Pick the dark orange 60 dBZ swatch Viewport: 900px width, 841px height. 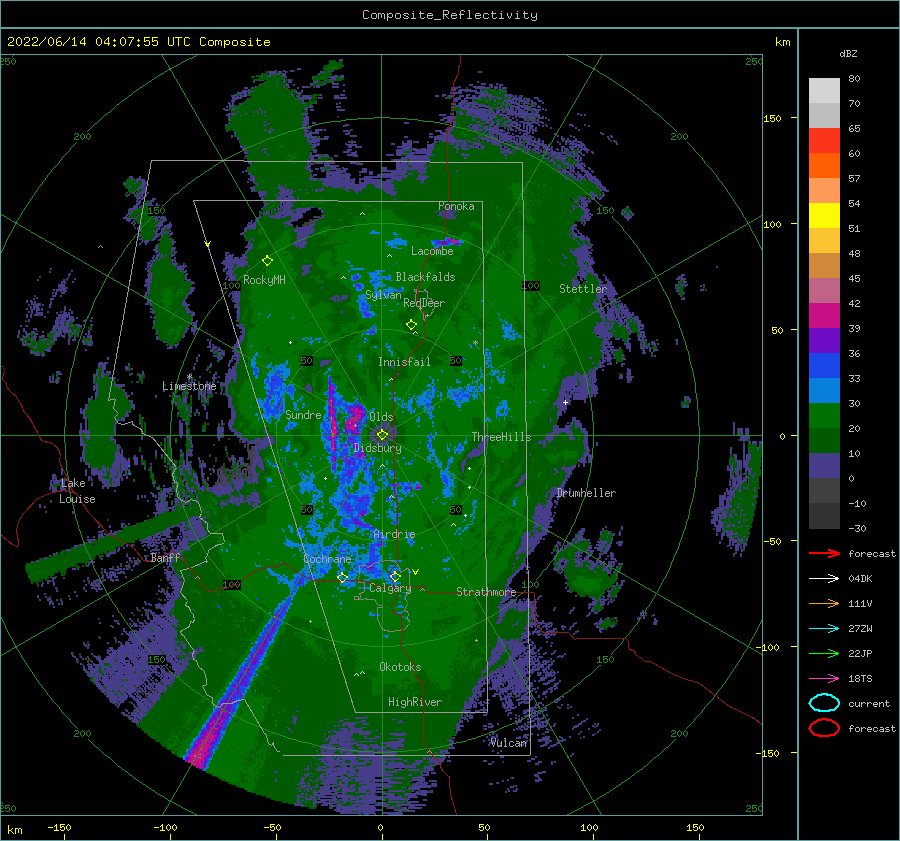(824, 165)
